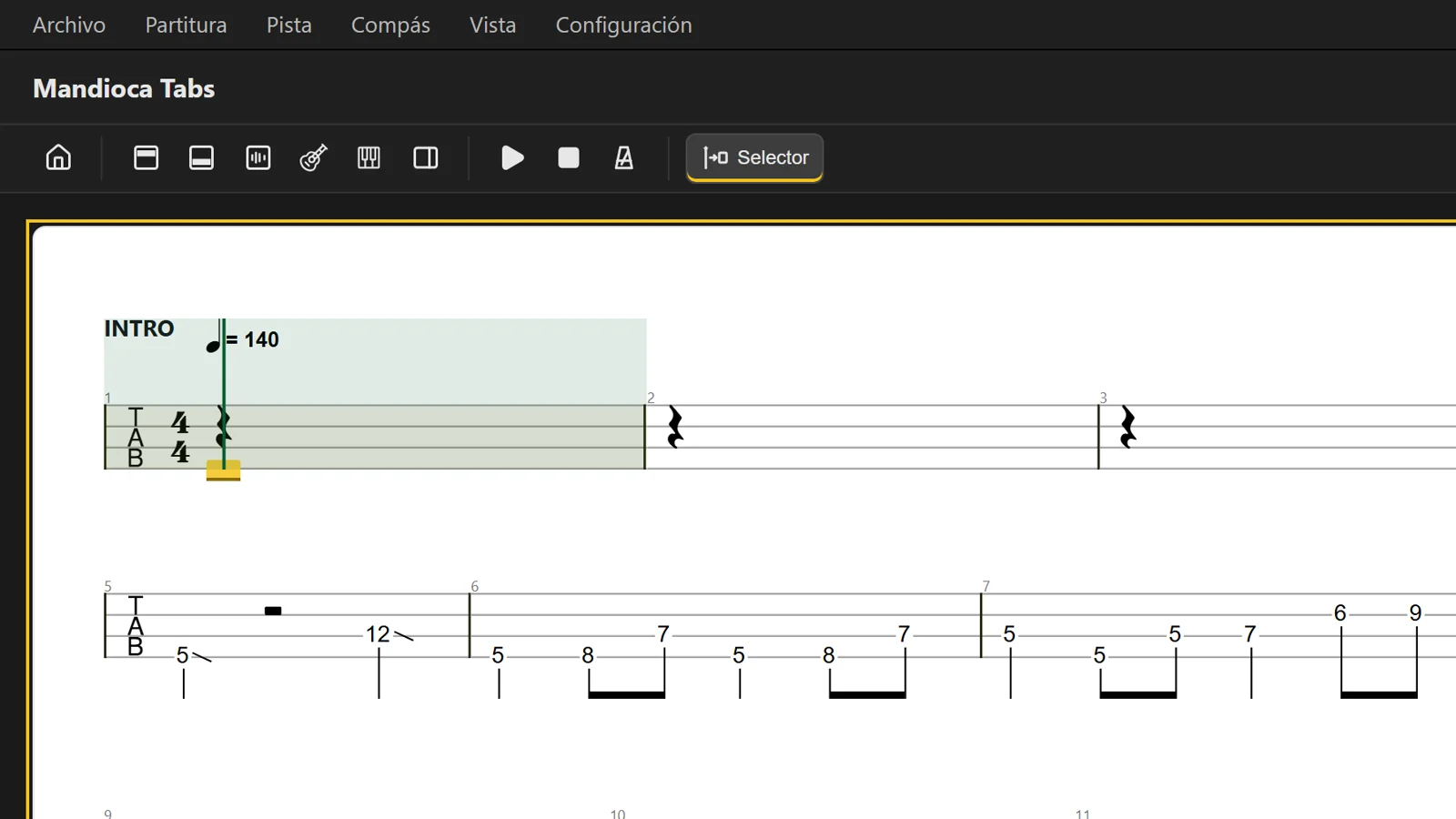Open the Archivo menu
Viewport: 1456px width, 819px height.
pyautogui.click(x=69, y=25)
